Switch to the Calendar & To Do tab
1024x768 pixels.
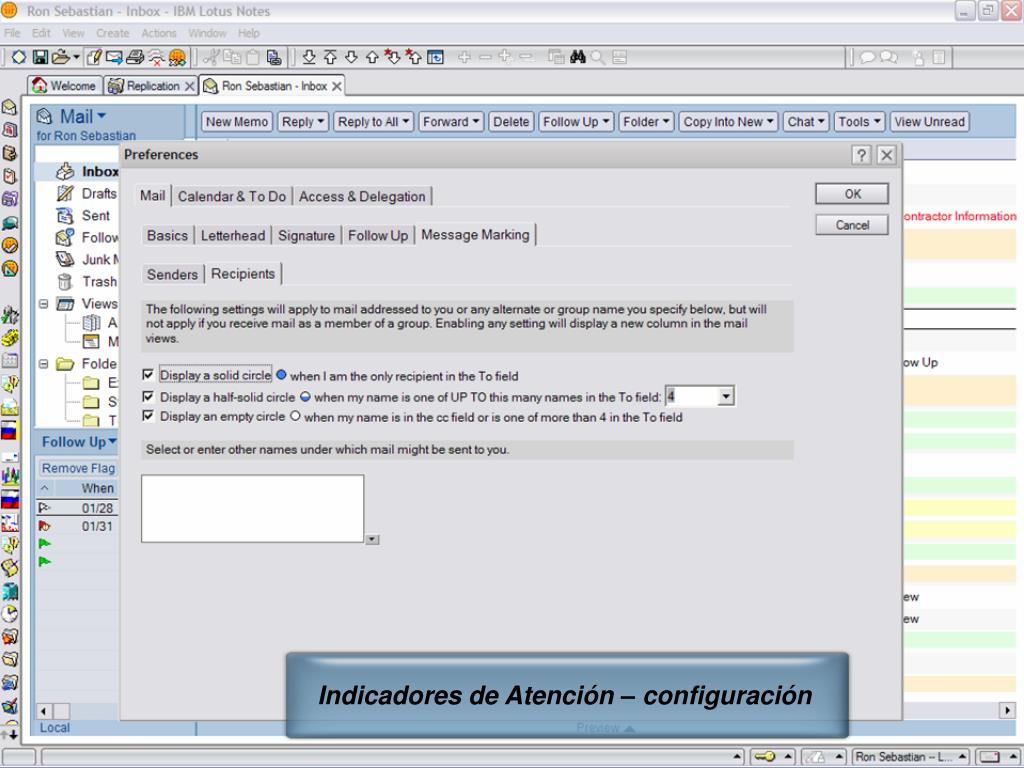point(232,197)
